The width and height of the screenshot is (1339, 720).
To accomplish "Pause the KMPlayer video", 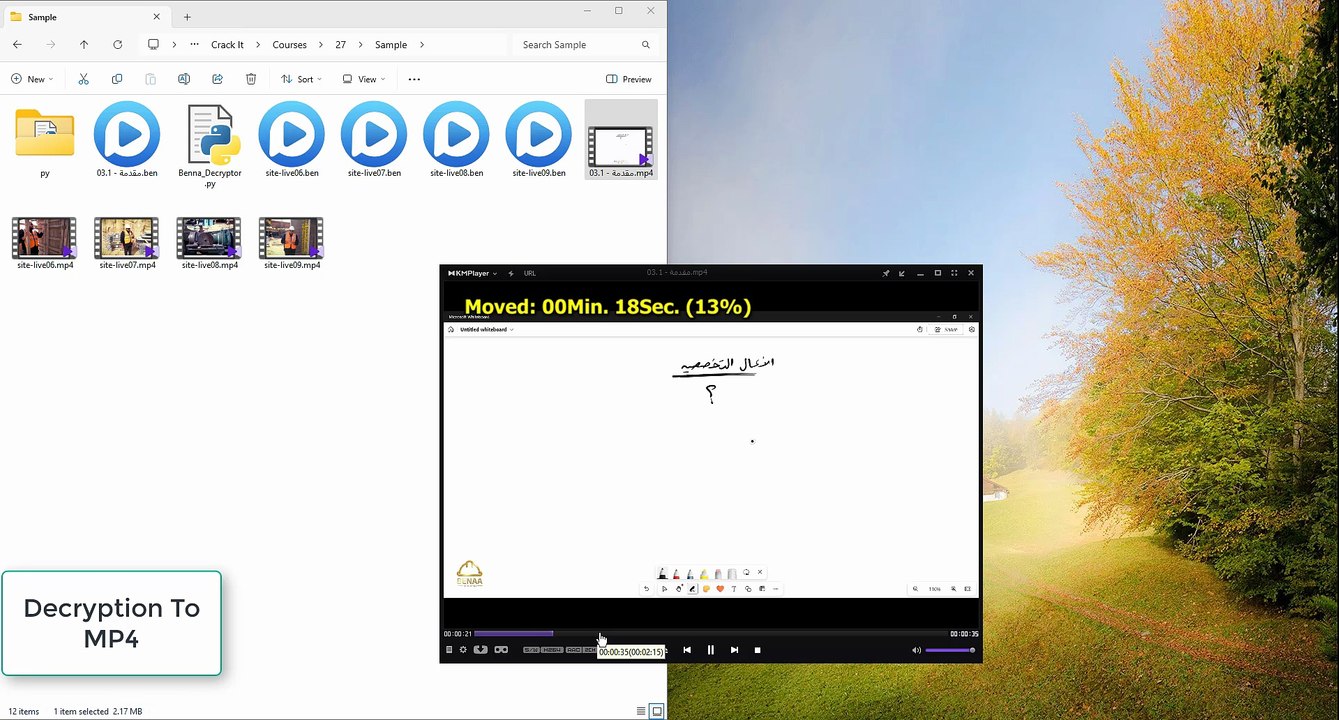I will 711,650.
